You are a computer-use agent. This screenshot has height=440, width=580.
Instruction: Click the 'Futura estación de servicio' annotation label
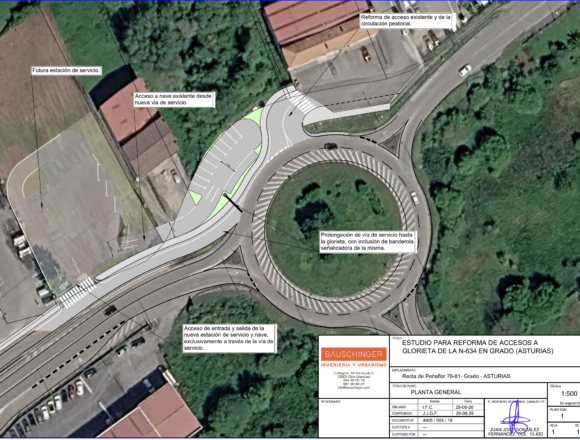66,71
